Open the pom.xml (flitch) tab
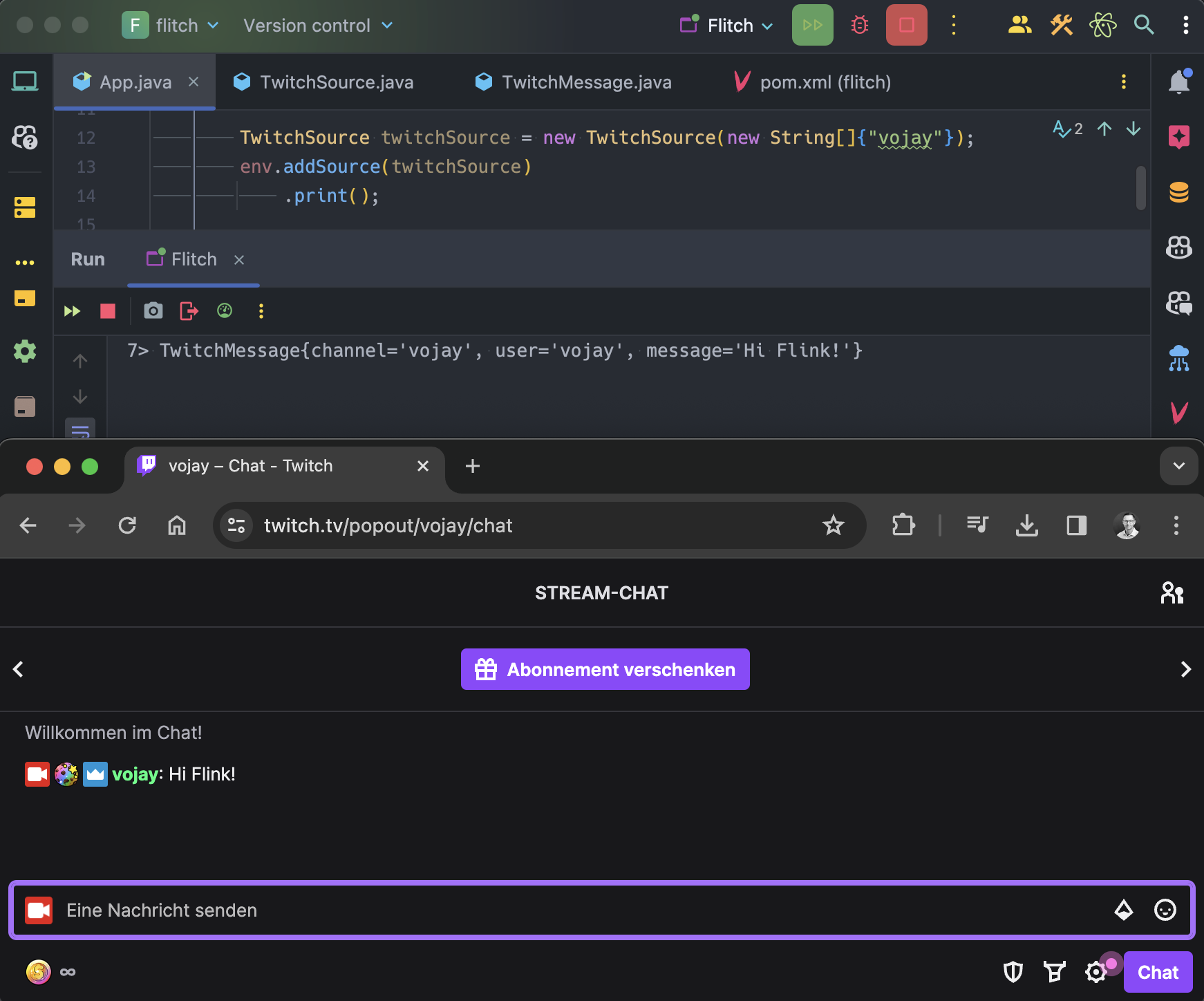 click(825, 82)
